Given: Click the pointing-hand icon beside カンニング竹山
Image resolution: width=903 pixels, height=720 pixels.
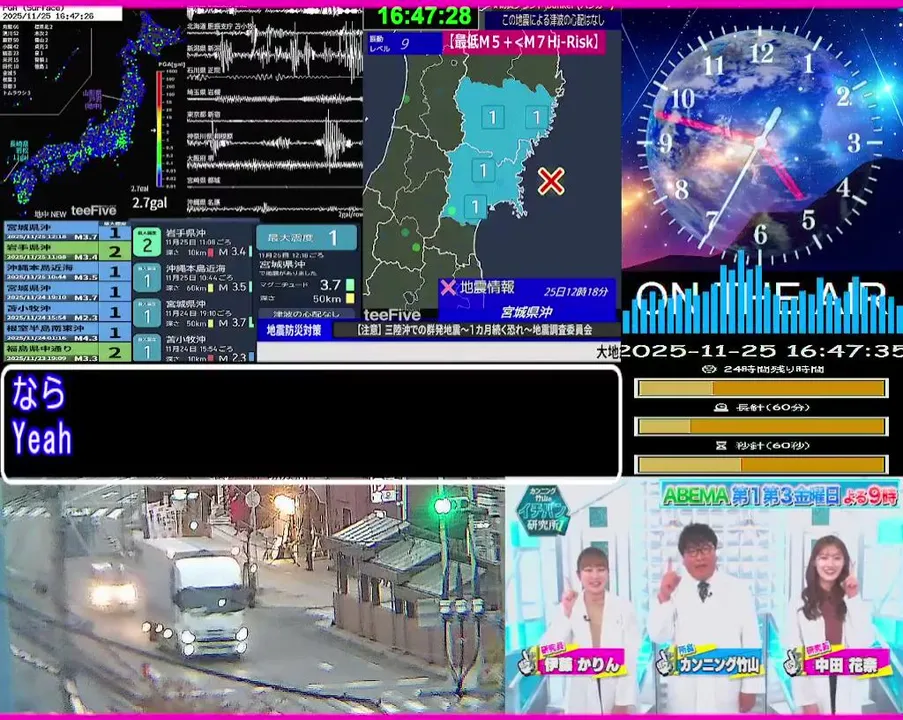Looking at the screenshot, I should click(x=666, y=662).
